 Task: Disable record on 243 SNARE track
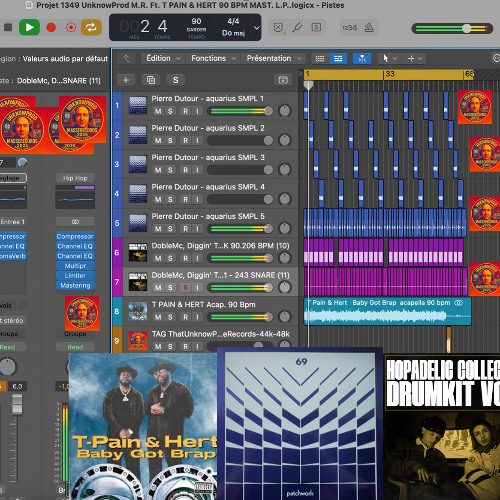pyautogui.click(x=185, y=287)
